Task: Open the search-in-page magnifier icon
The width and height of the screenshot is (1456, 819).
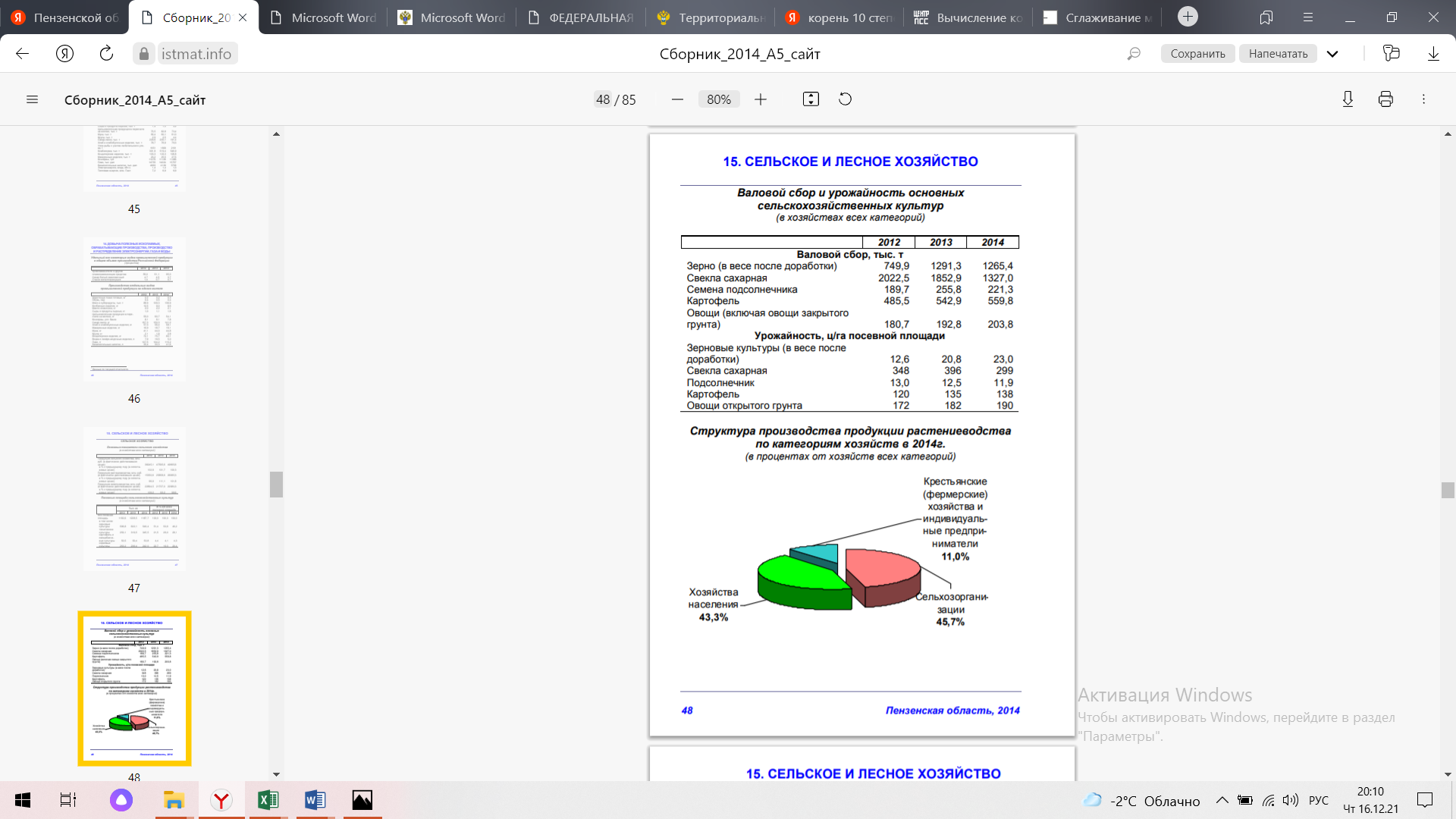Action: pyautogui.click(x=1134, y=54)
